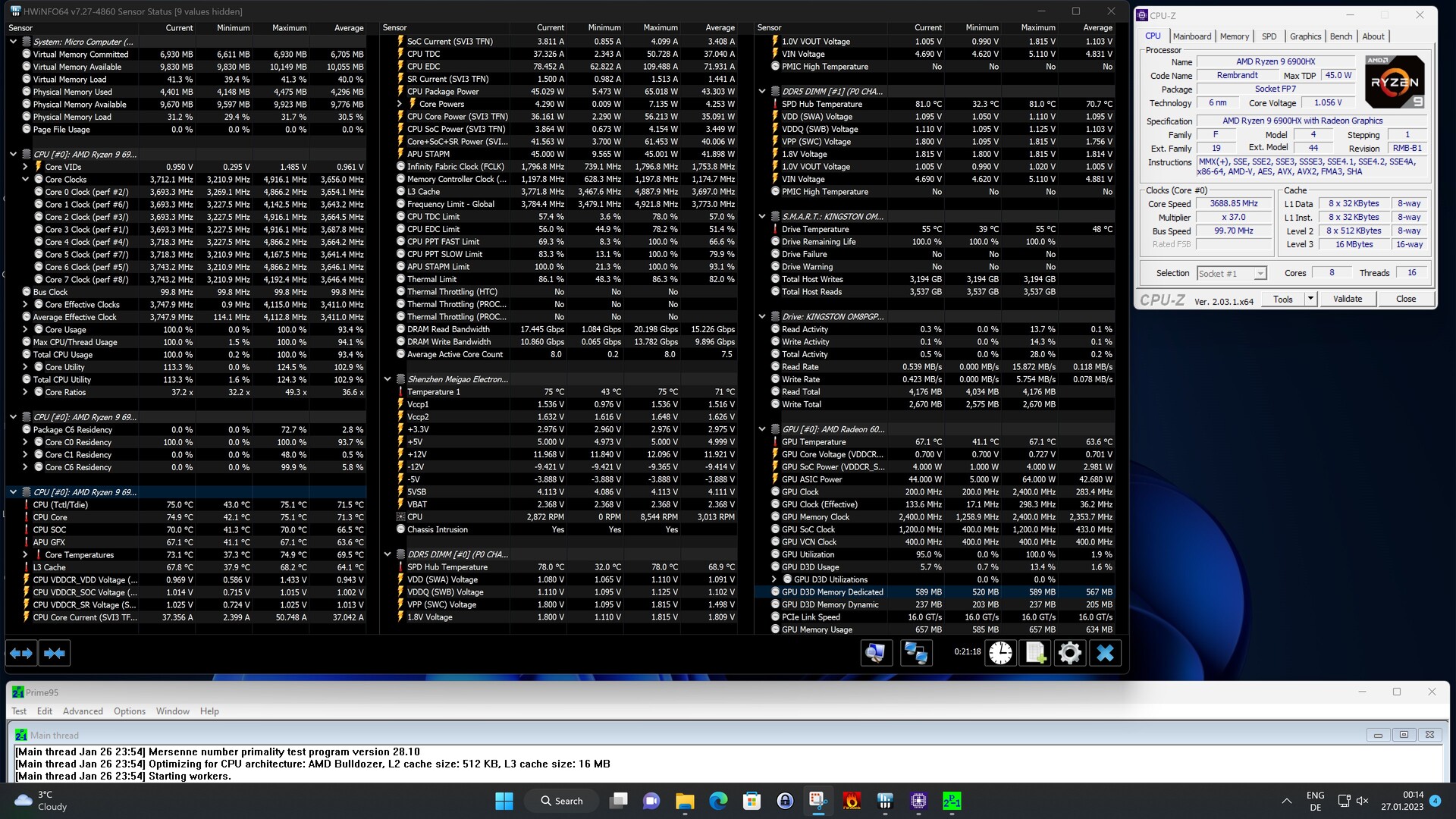This screenshot has height=819, width=1456.
Task: Click the monitor summary icon in HWiNFO toolbar
Action: click(x=876, y=653)
